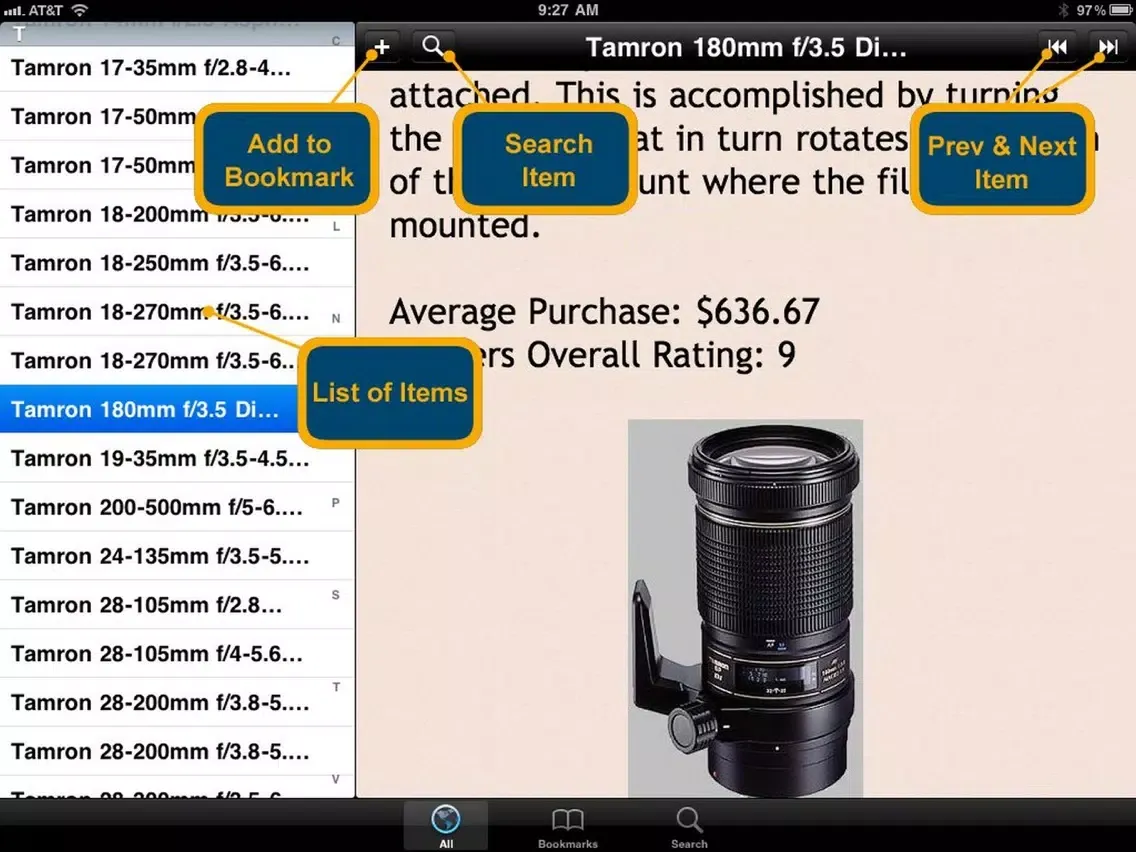Jump to index letter P in list
The height and width of the screenshot is (852, 1136).
335,503
